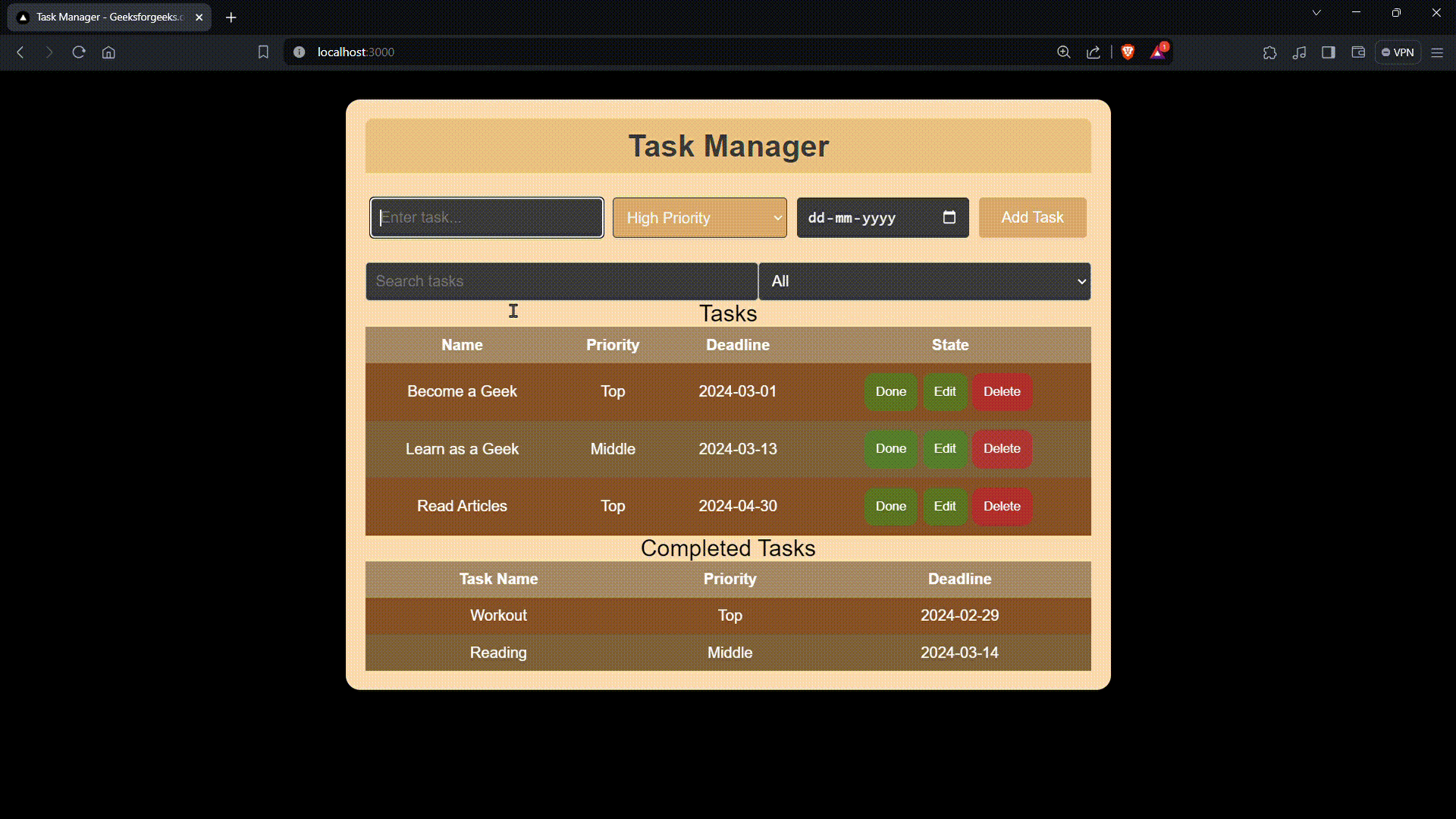Open the calendar picker icon in date field
The width and height of the screenshot is (1456, 819).
pyautogui.click(x=949, y=218)
